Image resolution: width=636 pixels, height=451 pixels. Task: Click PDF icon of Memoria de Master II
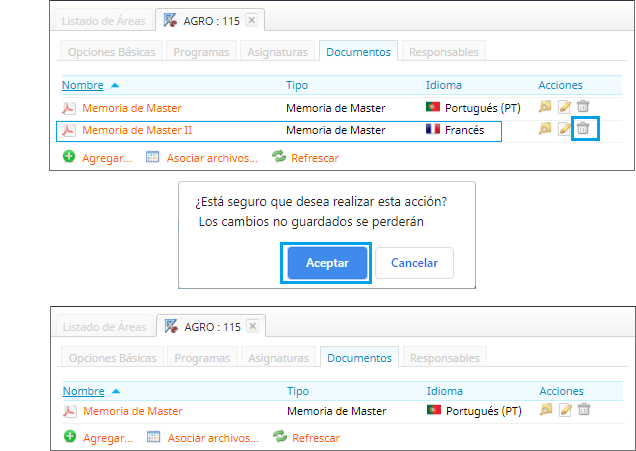(x=69, y=130)
